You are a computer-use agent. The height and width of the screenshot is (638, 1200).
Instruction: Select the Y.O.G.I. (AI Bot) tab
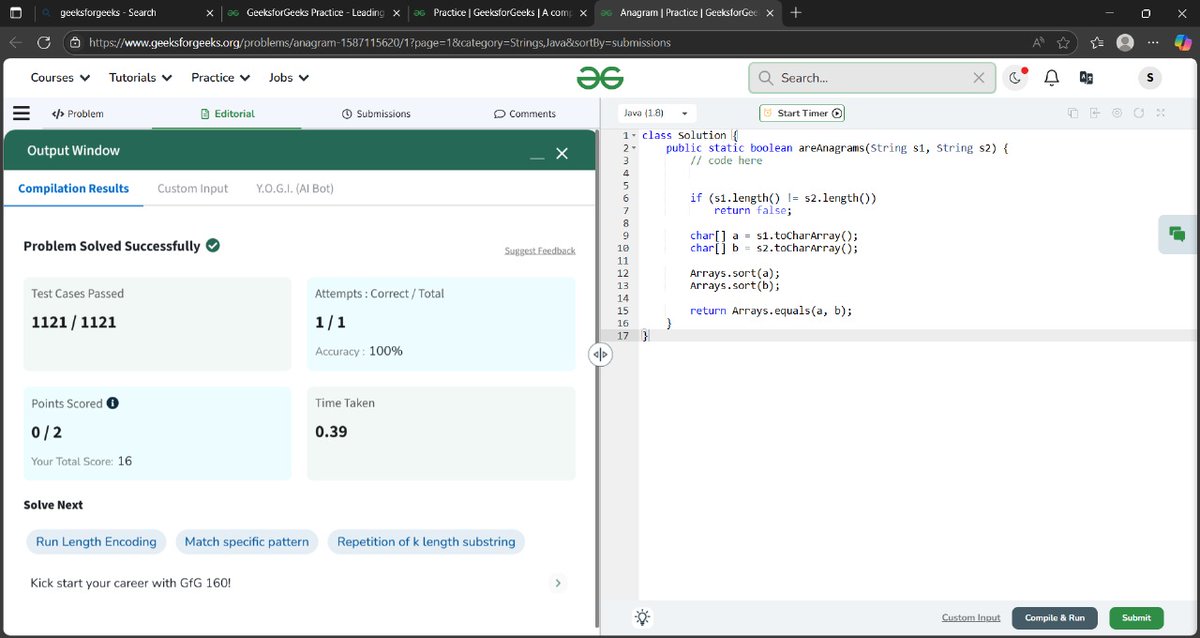pos(295,188)
